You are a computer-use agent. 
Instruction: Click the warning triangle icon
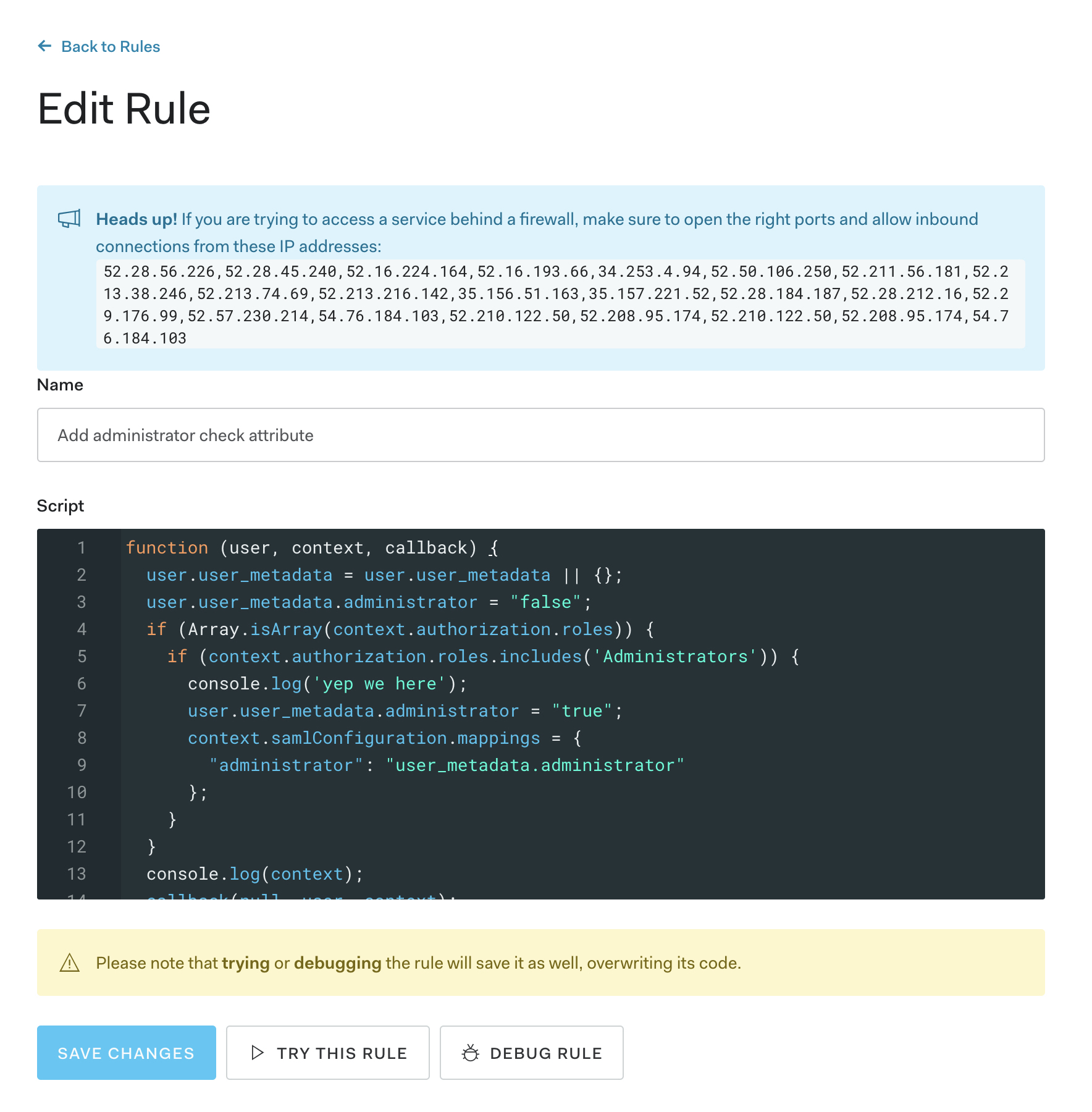[69, 963]
